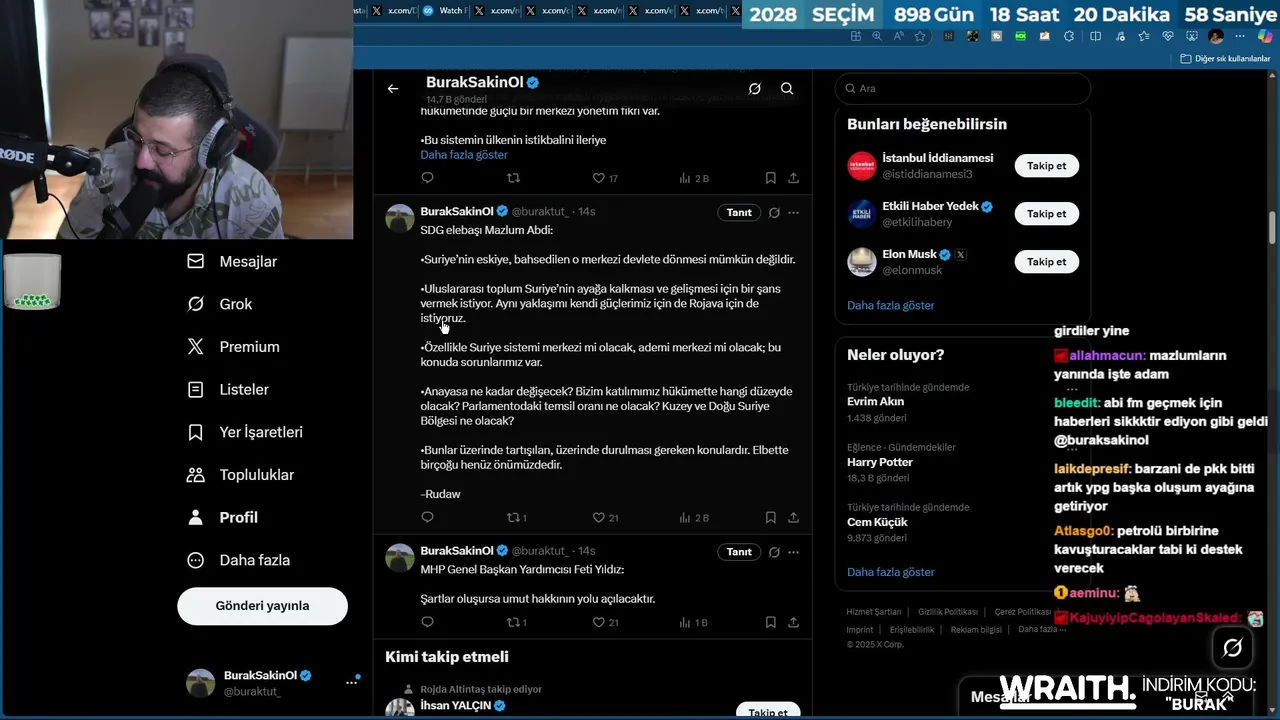Show more trends under Neler oluyor

890,572
